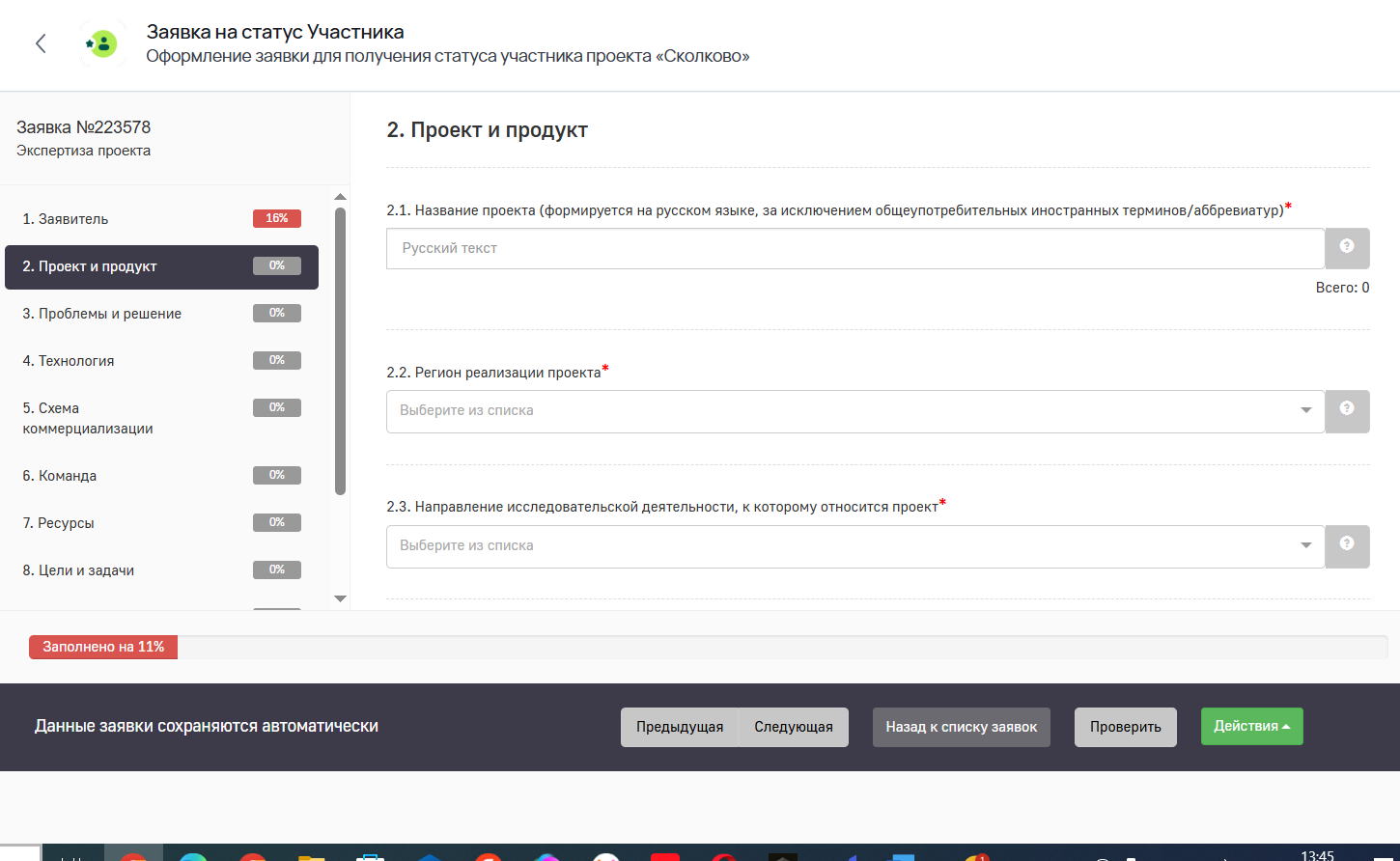Open section 5. Схема коммерциализации

pyautogui.click(x=161, y=418)
